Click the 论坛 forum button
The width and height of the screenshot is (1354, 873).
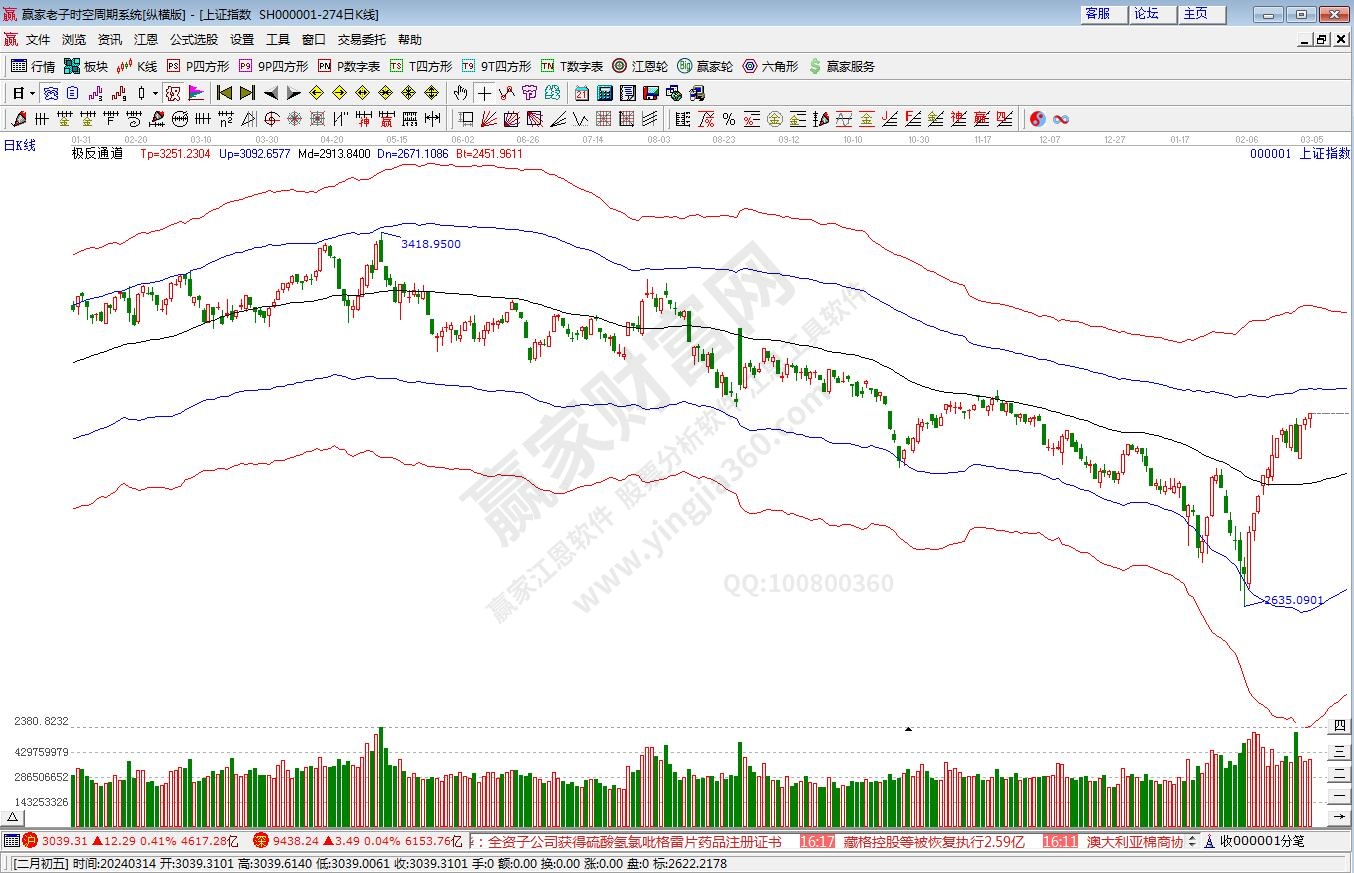click(x=1146, y=13)
